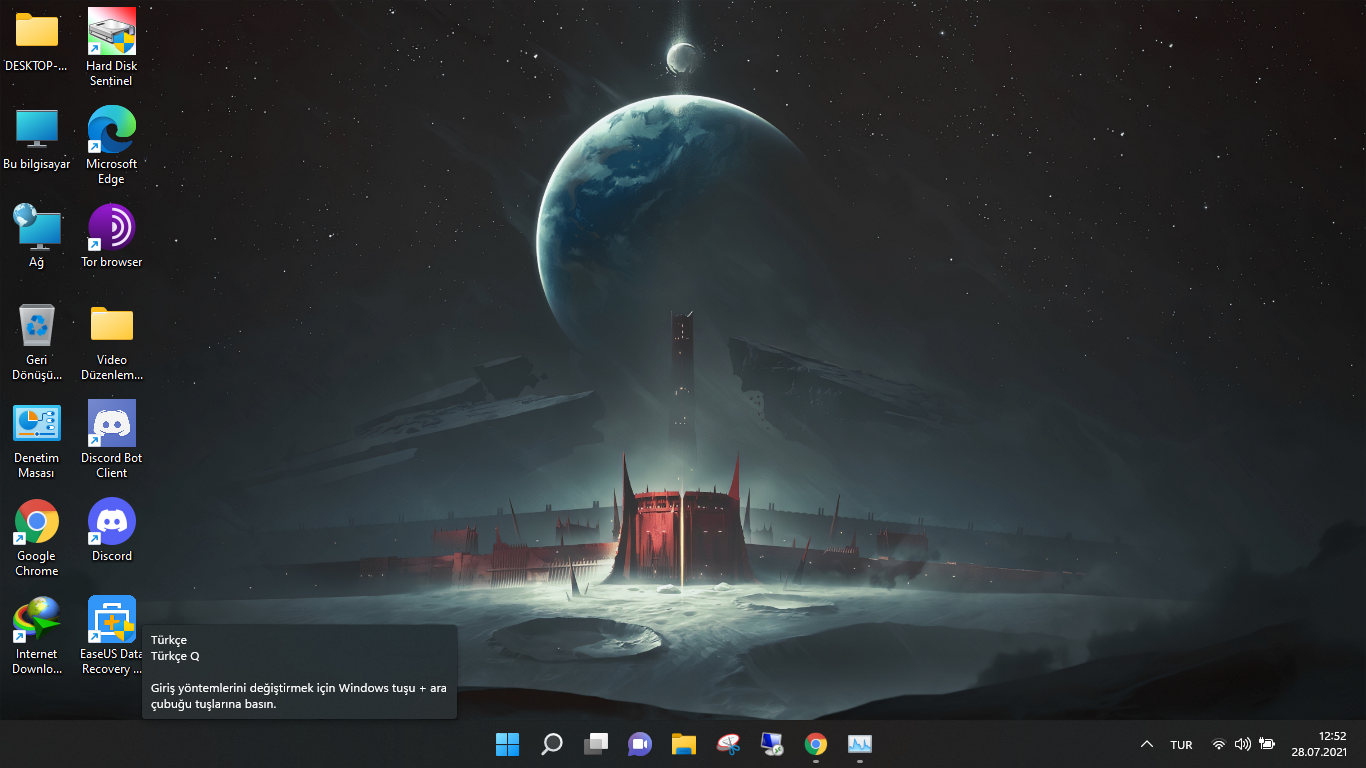
Task: Show hidden system tray icons
Action: pyautogui.click(x=1147, y=744)
